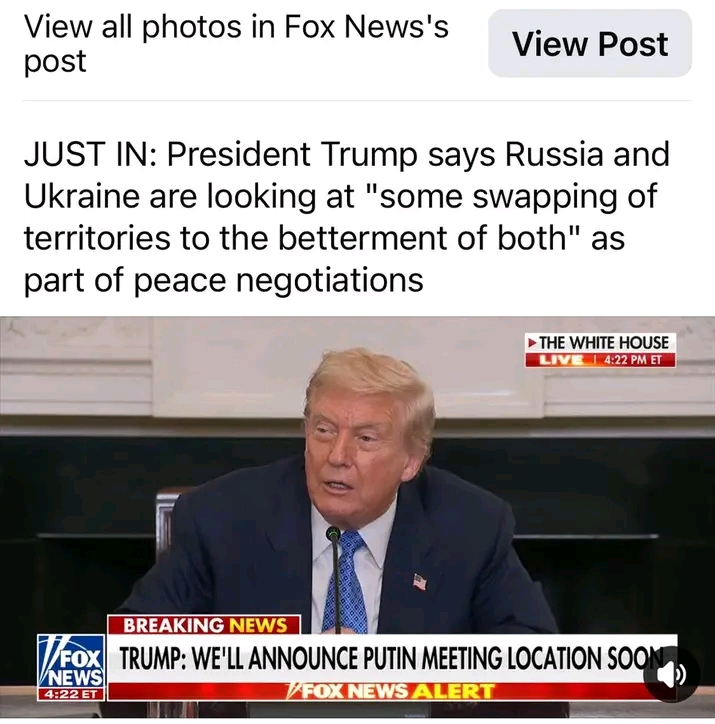Screen dimensions: 715x724
Task: Tap the FOX NEWS ALERT red bar
Action: [391, 691]
